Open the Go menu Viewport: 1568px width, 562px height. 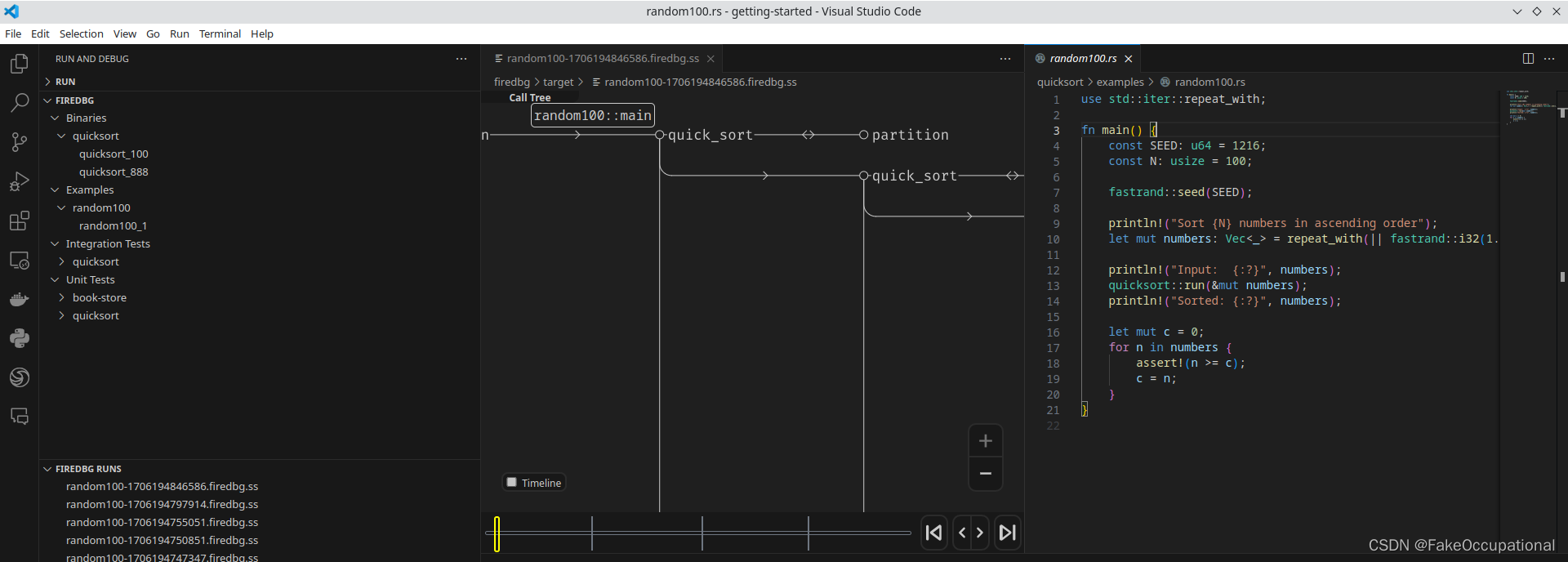153,33
